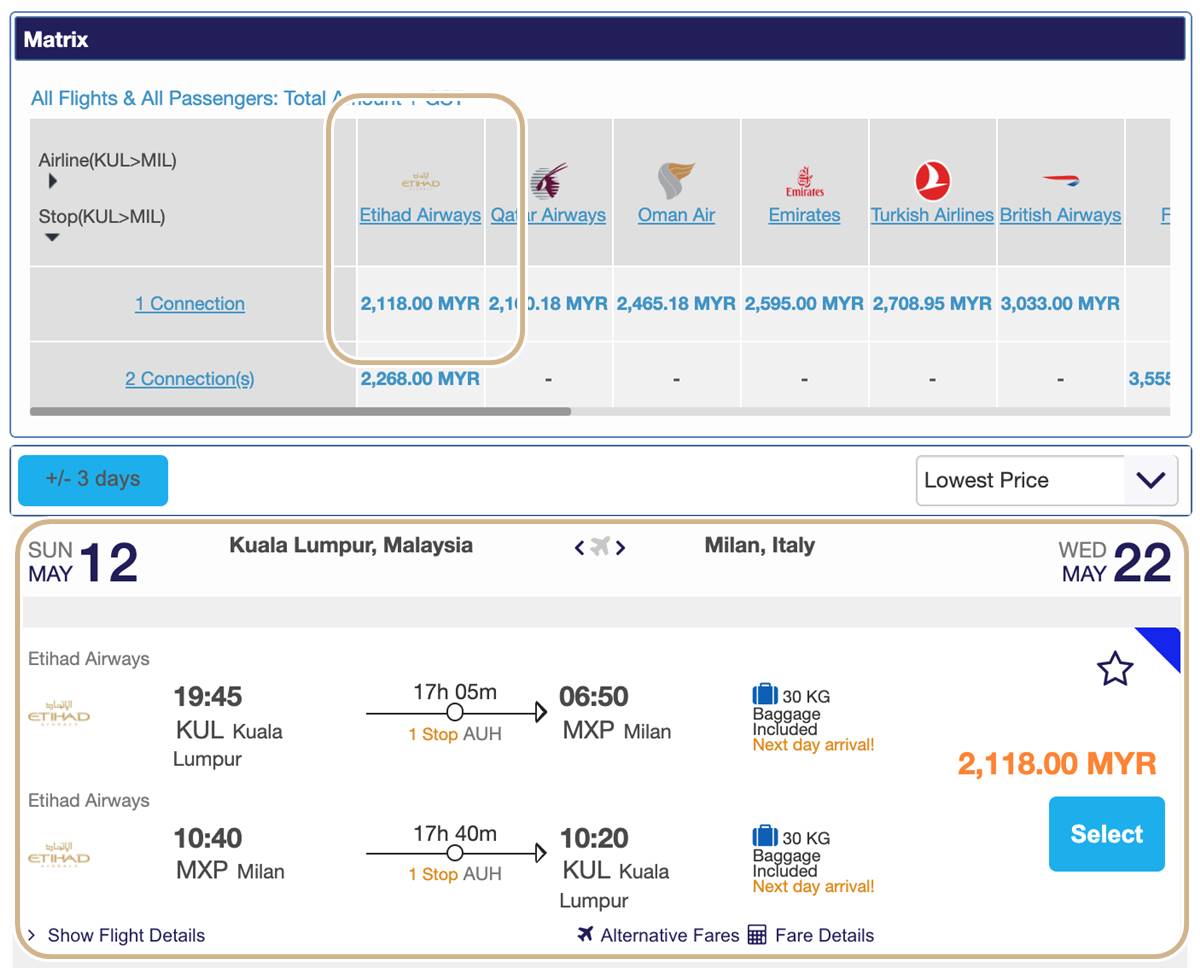1200x968 pixels.
Task: Click the 2,118.00 MYR total price in orange
Action: [1057, 764]
